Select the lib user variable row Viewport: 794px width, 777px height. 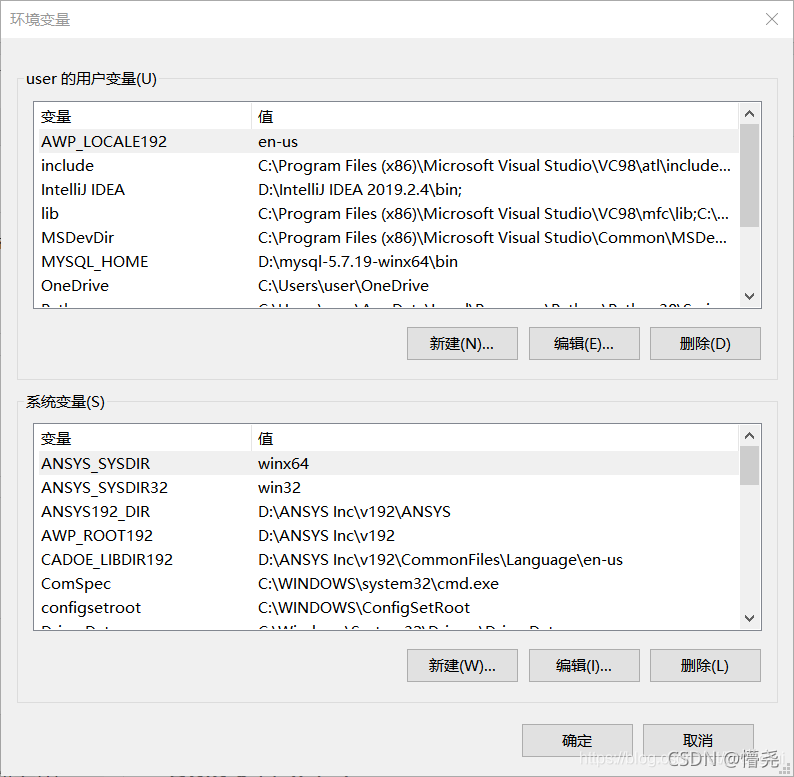(388, 214)
